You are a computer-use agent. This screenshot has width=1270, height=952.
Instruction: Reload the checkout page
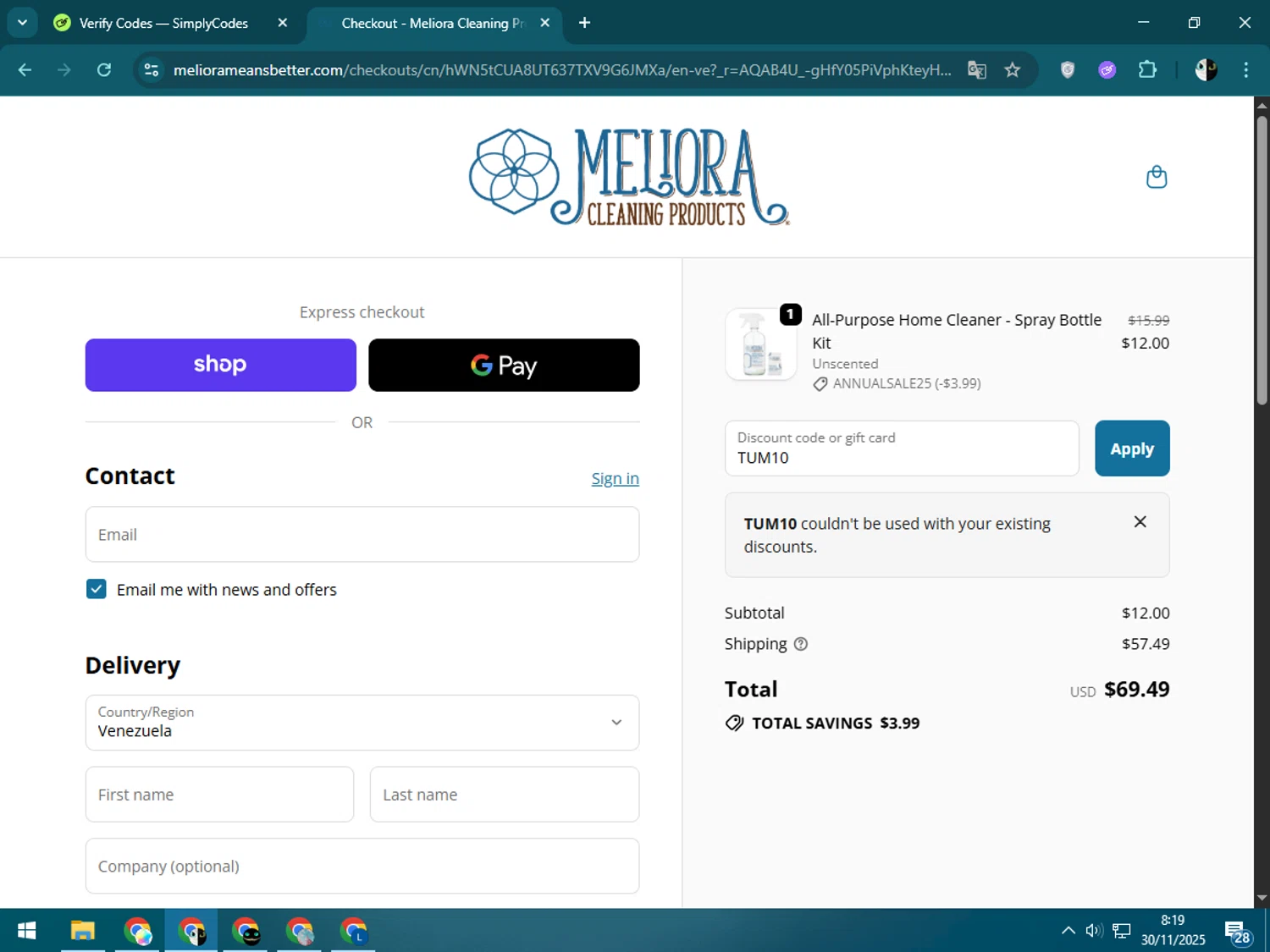click(104, 69)
